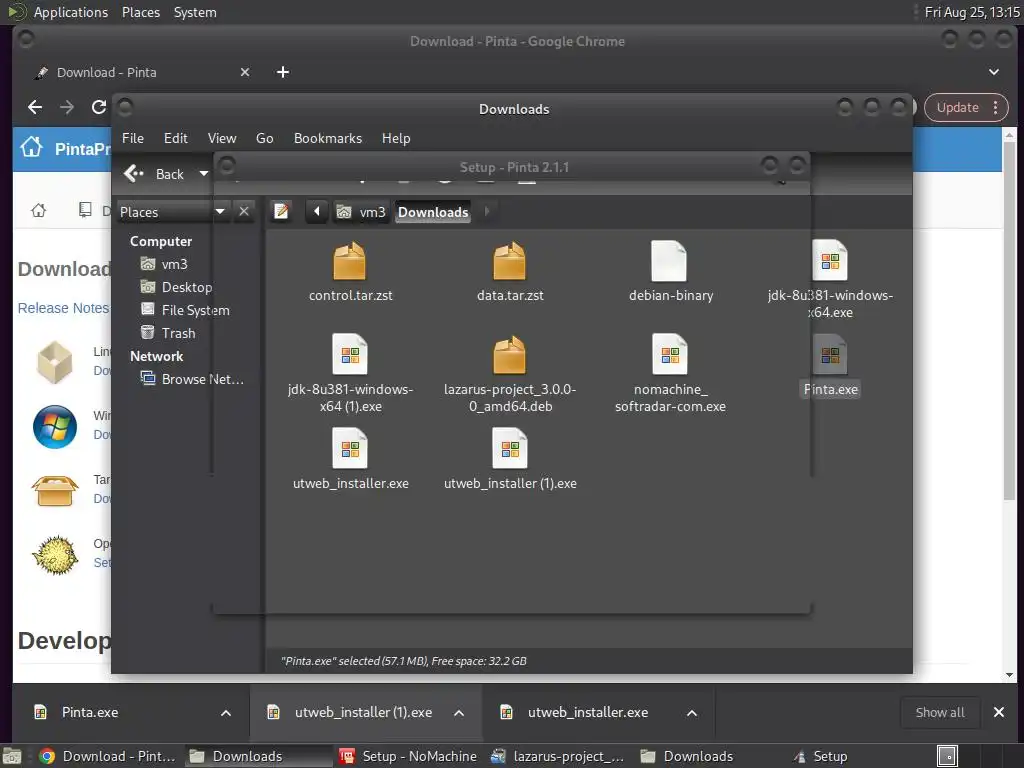The height and width of the screenshot is (768, 1024).
Task: Show desktop via bottom-left panel icon
Action: (12, 757)
